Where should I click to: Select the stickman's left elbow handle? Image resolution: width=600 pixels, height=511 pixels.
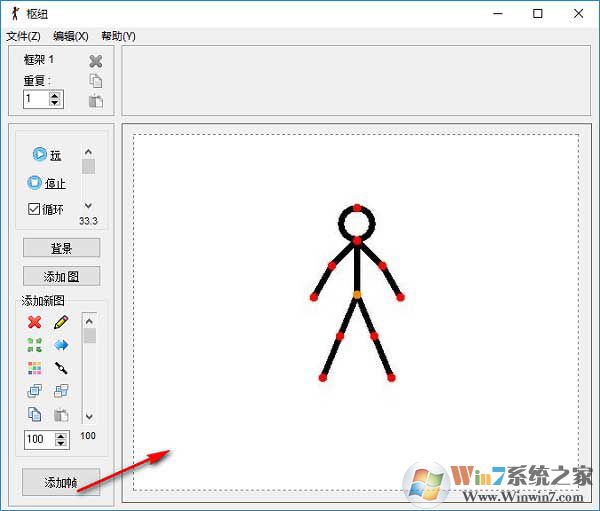(332, 265)
